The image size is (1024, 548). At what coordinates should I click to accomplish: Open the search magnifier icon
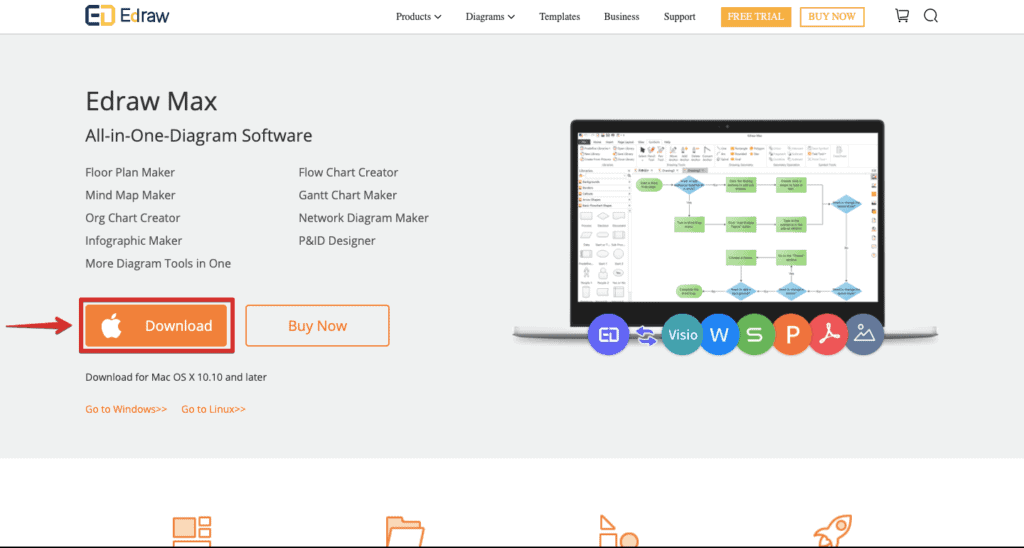pyautogui.click(x=931, y=16)
